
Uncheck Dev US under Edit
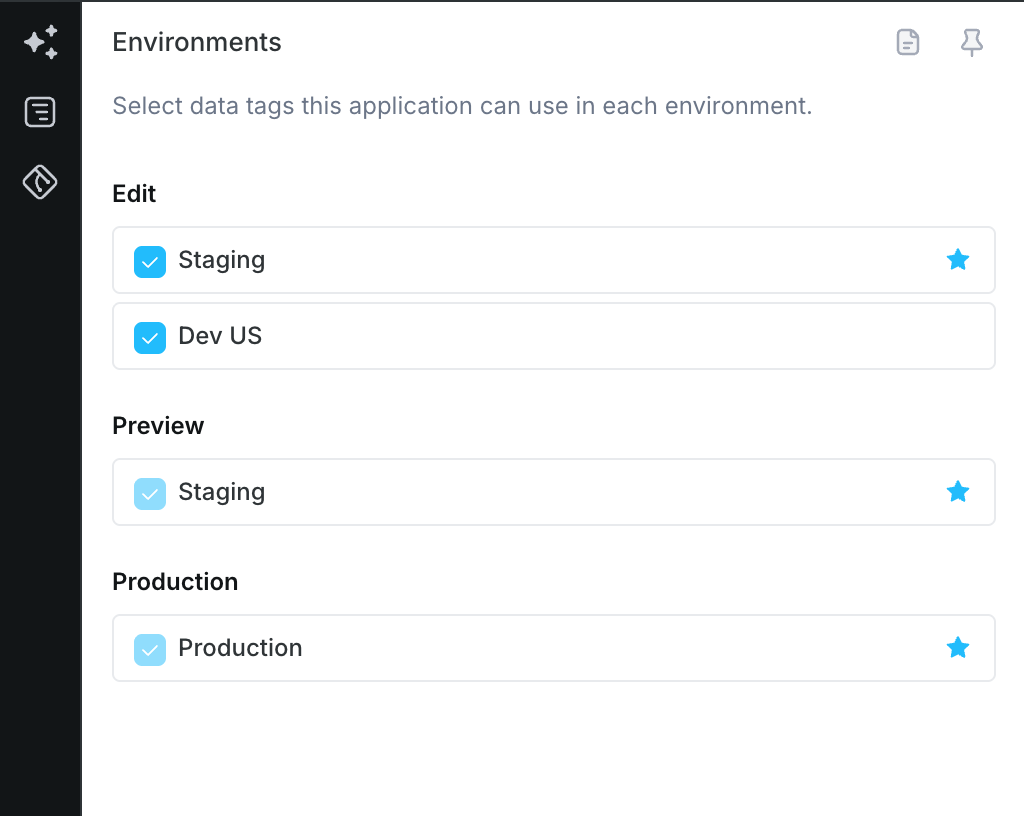tap(150, 337)
